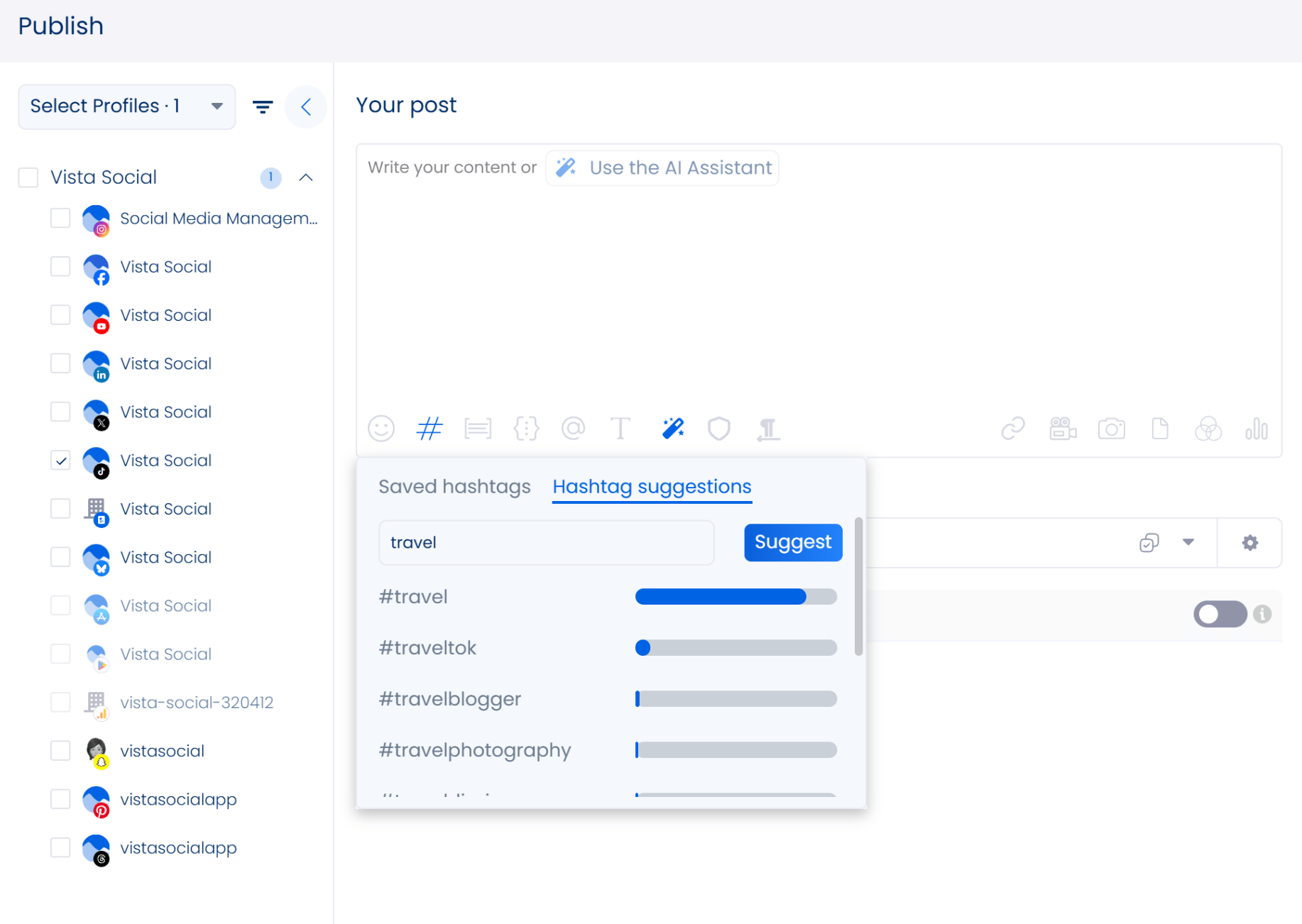Open the Select Profiles dropdown
Viewport: 1302px width, 924px height.
coord(126,106)
